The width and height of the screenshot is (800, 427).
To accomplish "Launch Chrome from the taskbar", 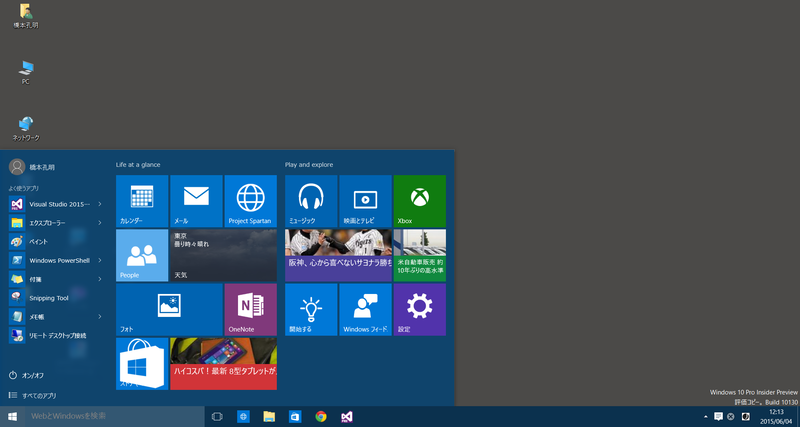I will (321, 417).
